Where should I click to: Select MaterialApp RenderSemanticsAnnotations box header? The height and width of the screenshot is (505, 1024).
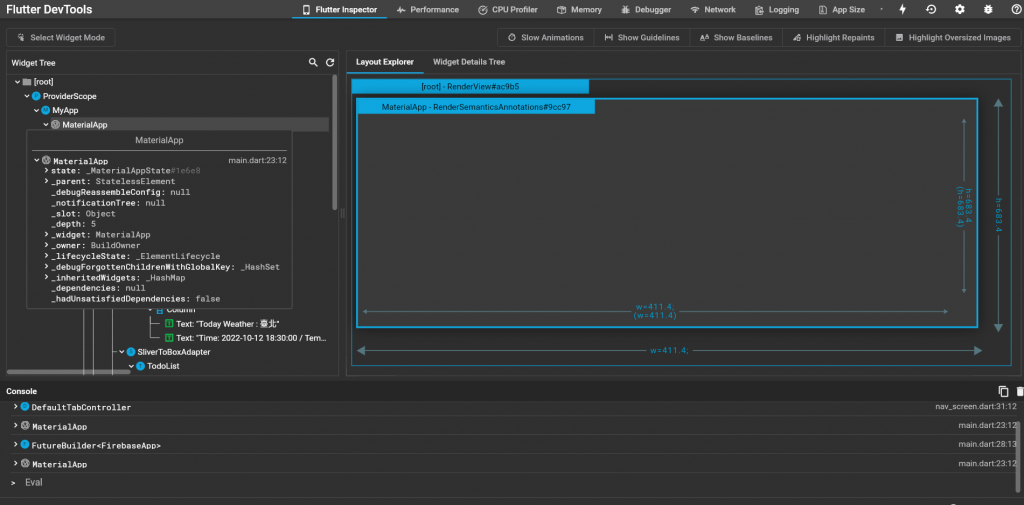click(x=476, y=106)
